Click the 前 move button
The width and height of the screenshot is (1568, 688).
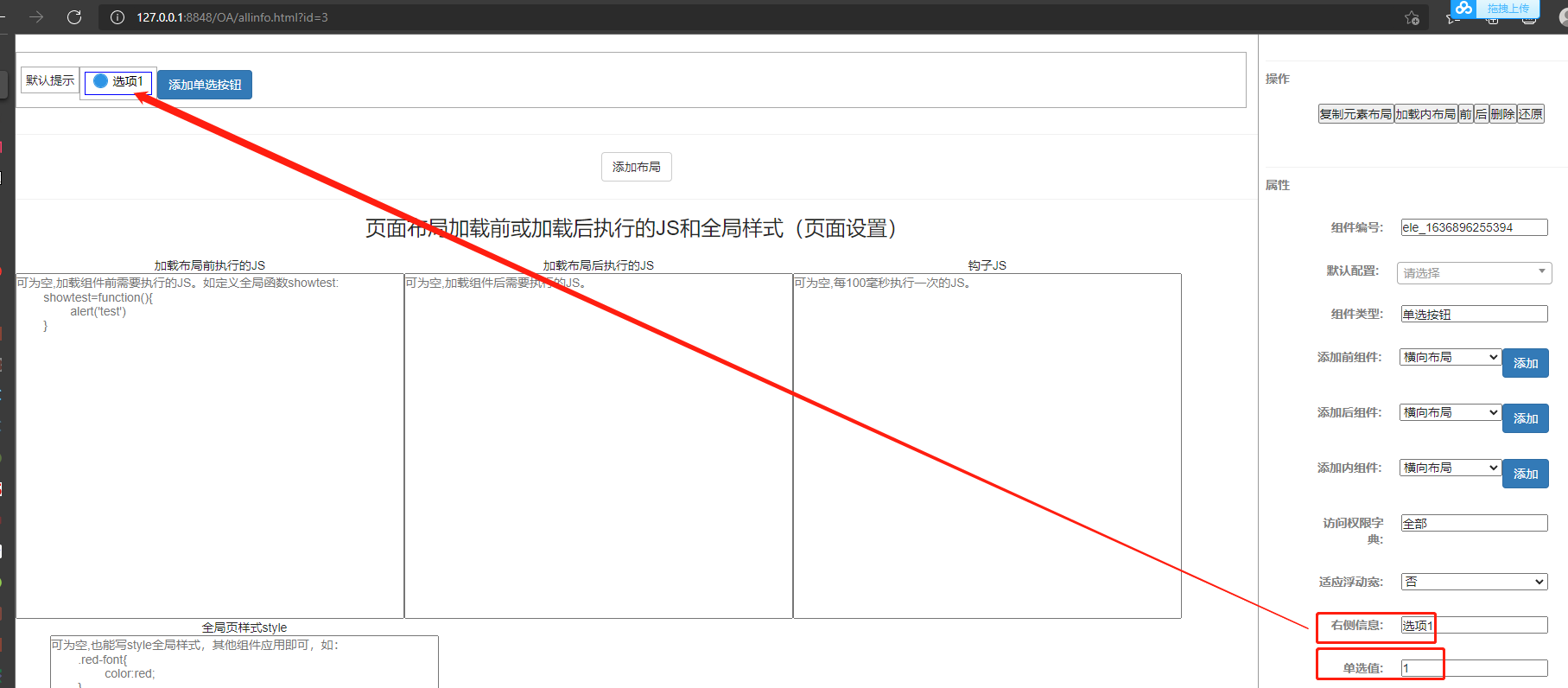click(x=1465, y=114)
